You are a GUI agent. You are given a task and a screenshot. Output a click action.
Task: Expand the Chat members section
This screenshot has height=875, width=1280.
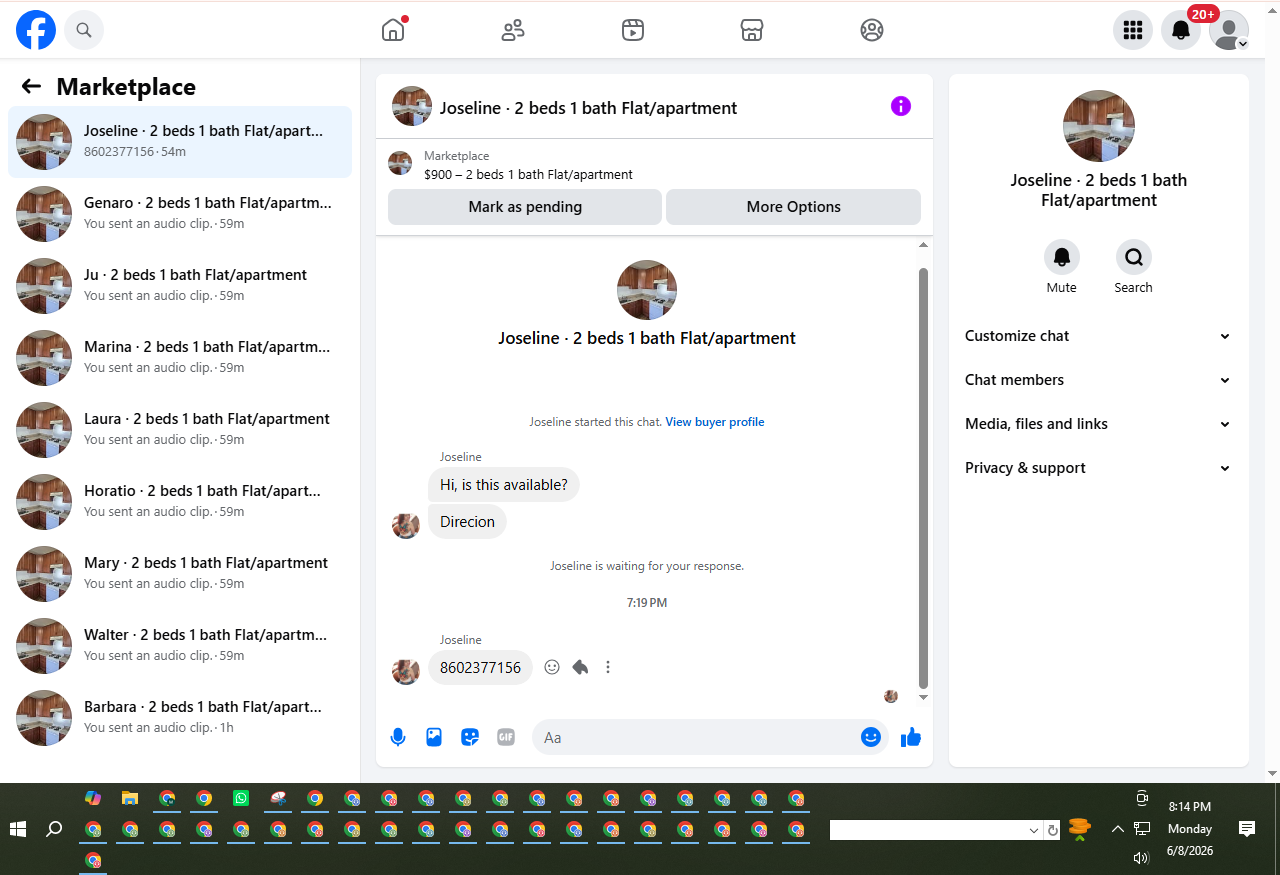tap(1098, 380)
